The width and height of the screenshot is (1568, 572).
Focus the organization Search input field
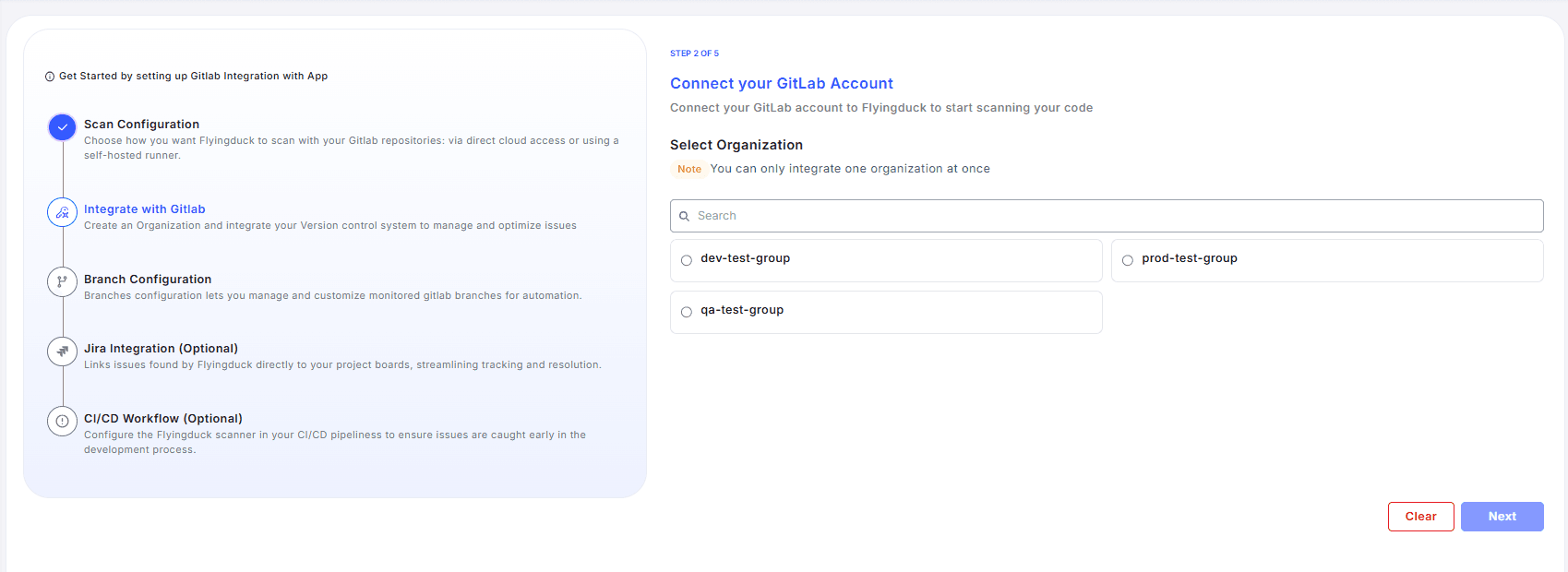pyautogui.click(x=1107, y=216)
